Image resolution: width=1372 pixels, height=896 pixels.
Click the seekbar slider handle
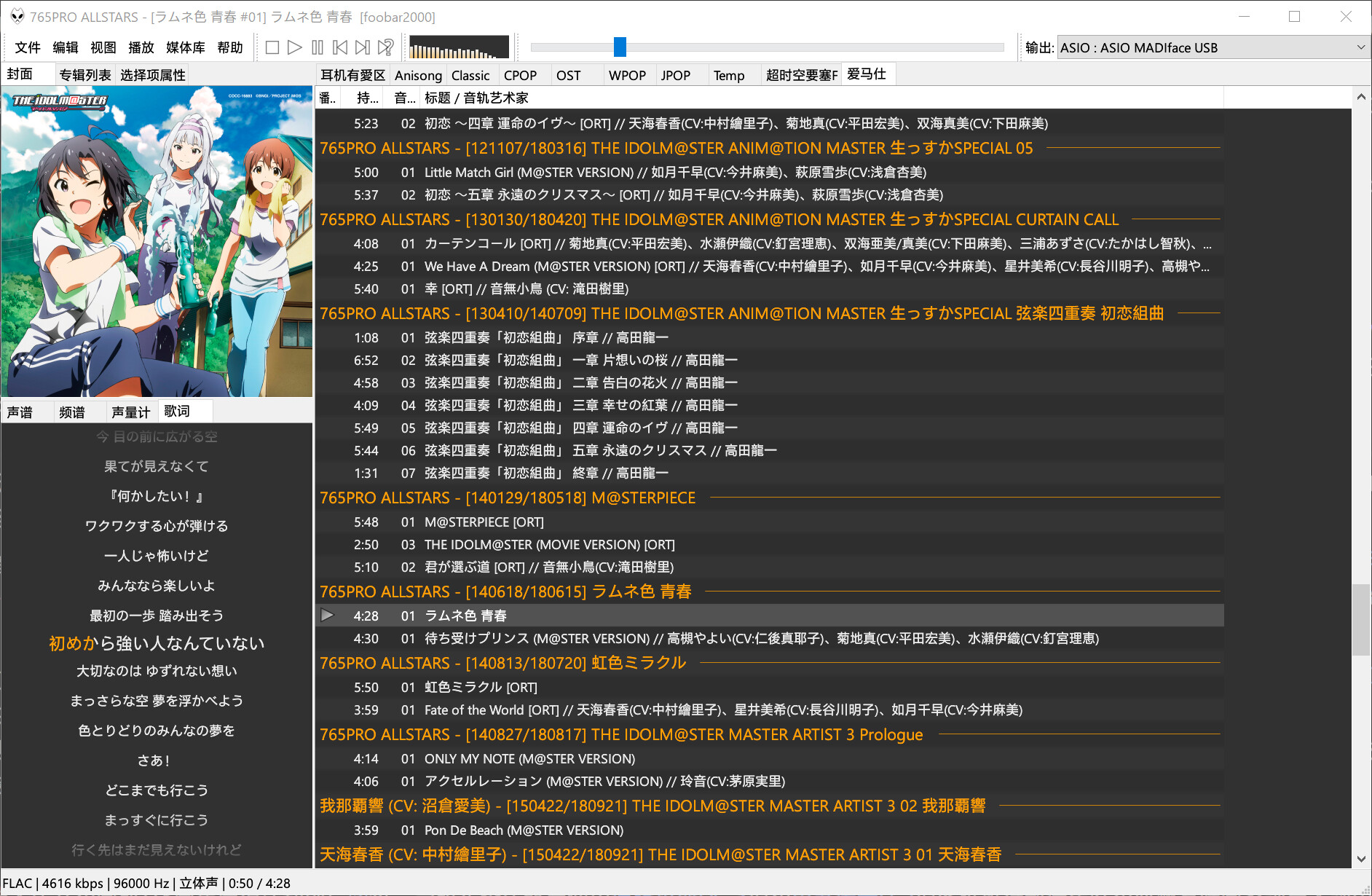tap(620, 47)
